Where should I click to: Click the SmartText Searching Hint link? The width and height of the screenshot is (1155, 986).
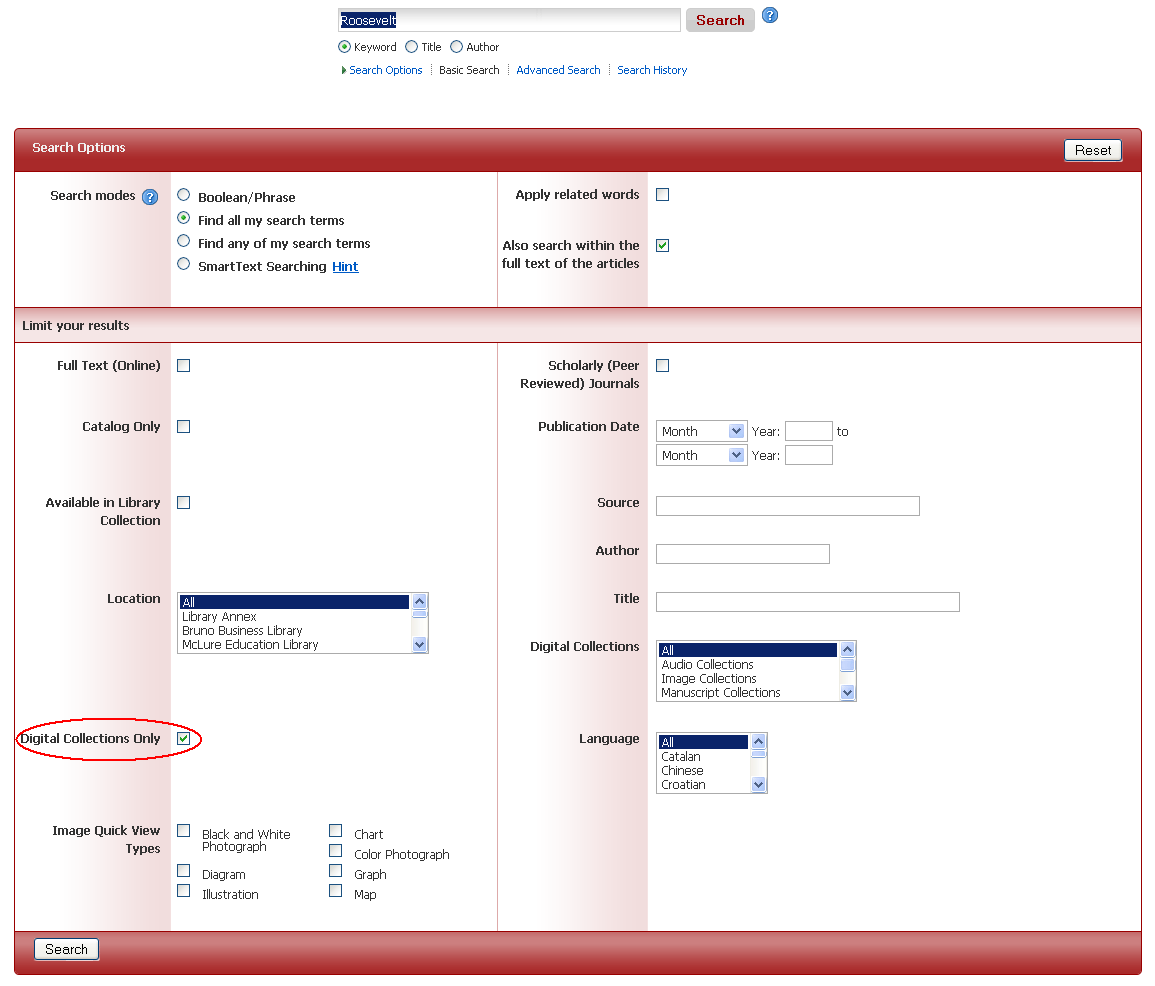pos(345,267)
